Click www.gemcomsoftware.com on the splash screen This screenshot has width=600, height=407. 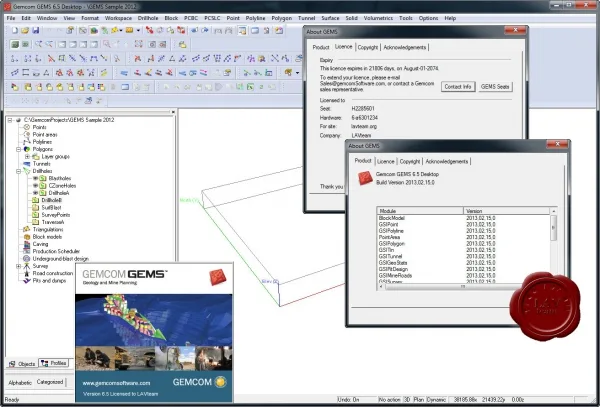pyautogui.click(x=116, y=383)
